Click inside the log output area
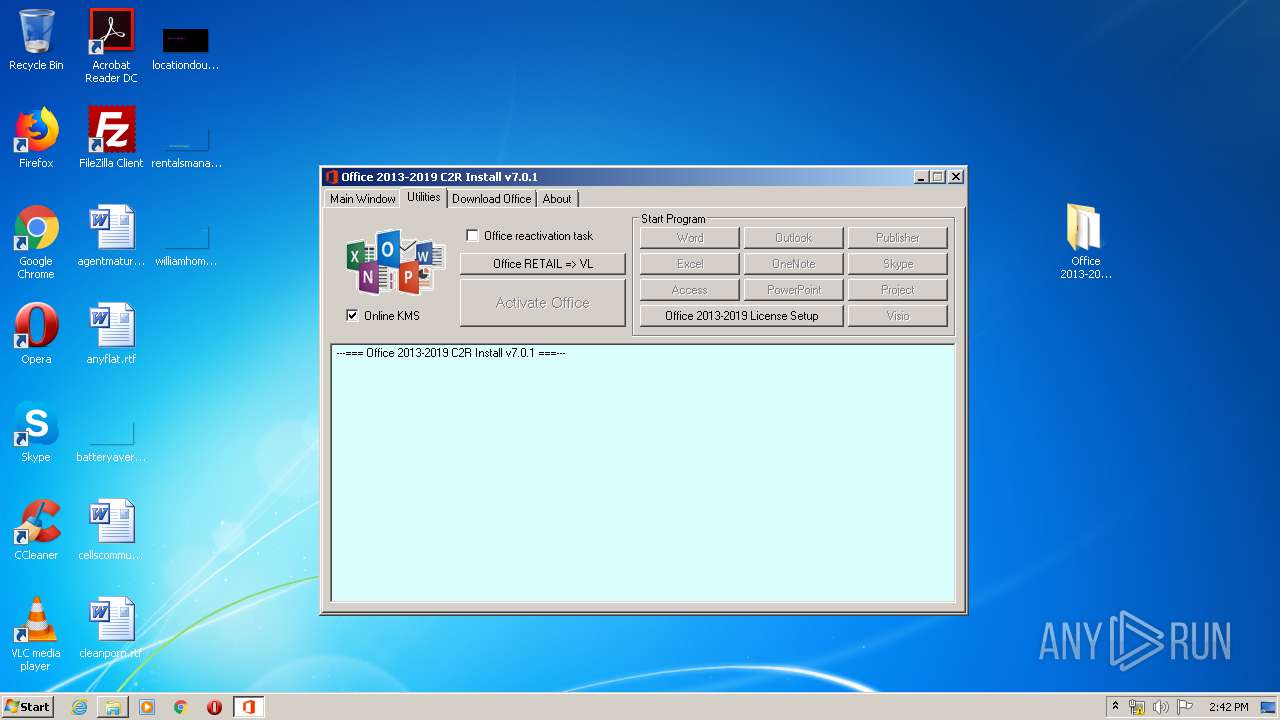This screenshot has width=1280, height=720. pyautogui.click(x=643, y=473)
